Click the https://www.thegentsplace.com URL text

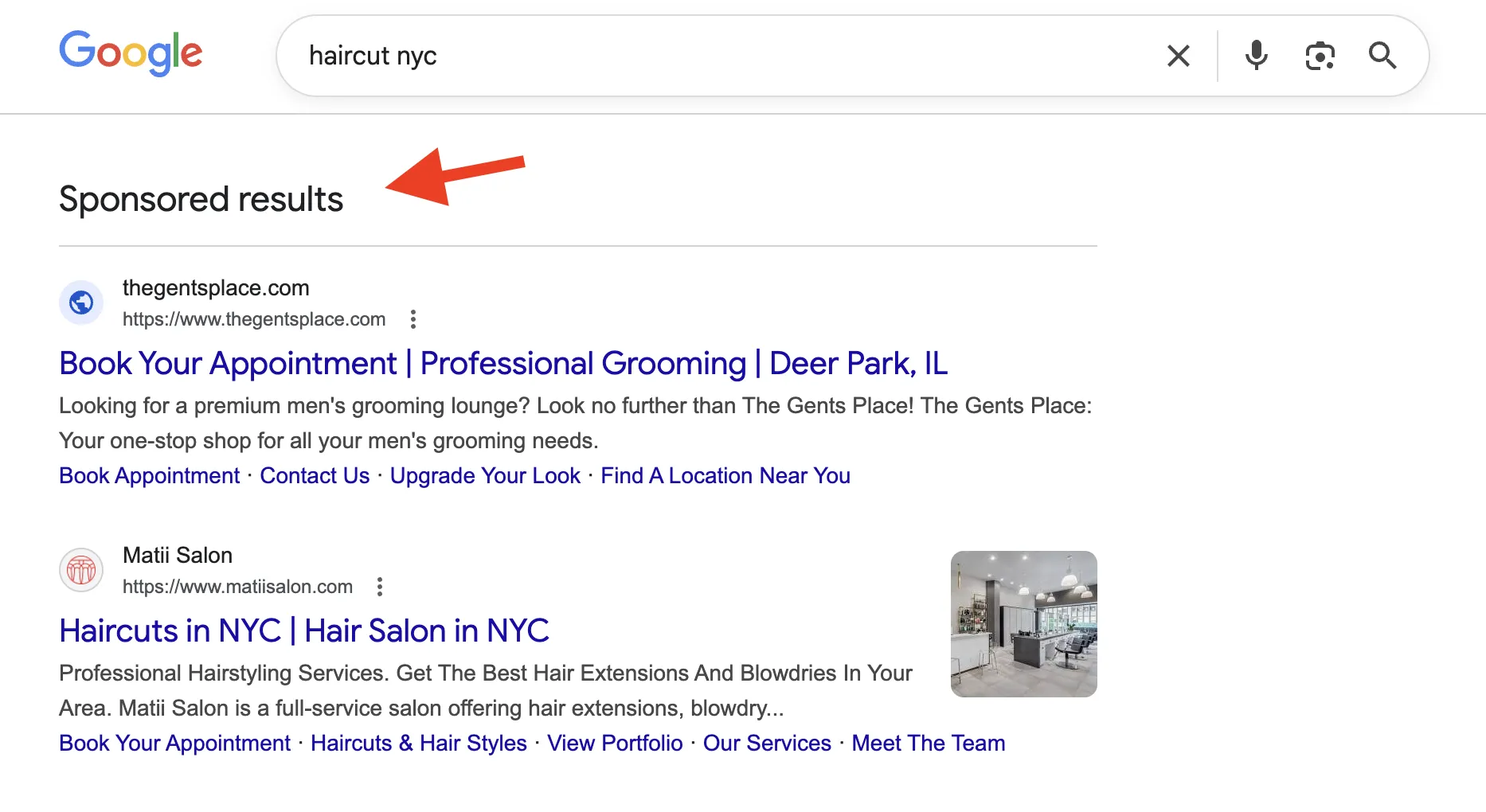point(254,319)
